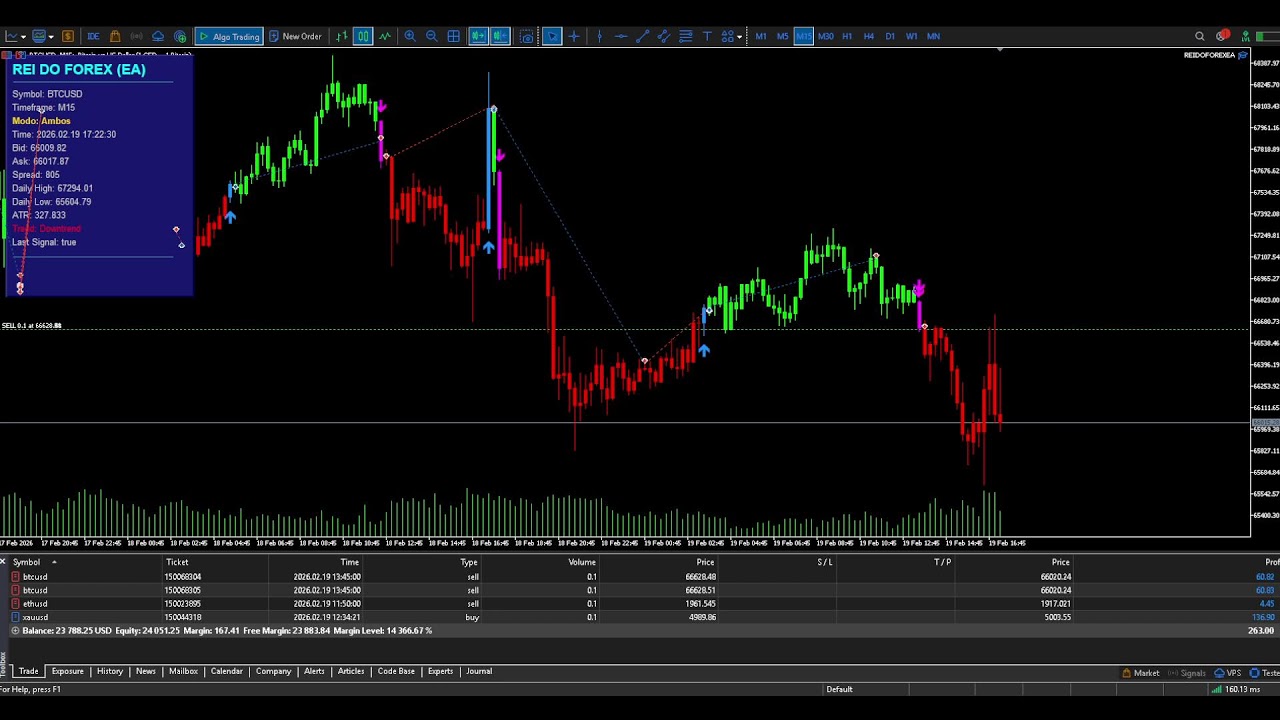Expand the Balance summary row
1280x720 pixels.
click(15, 631)
